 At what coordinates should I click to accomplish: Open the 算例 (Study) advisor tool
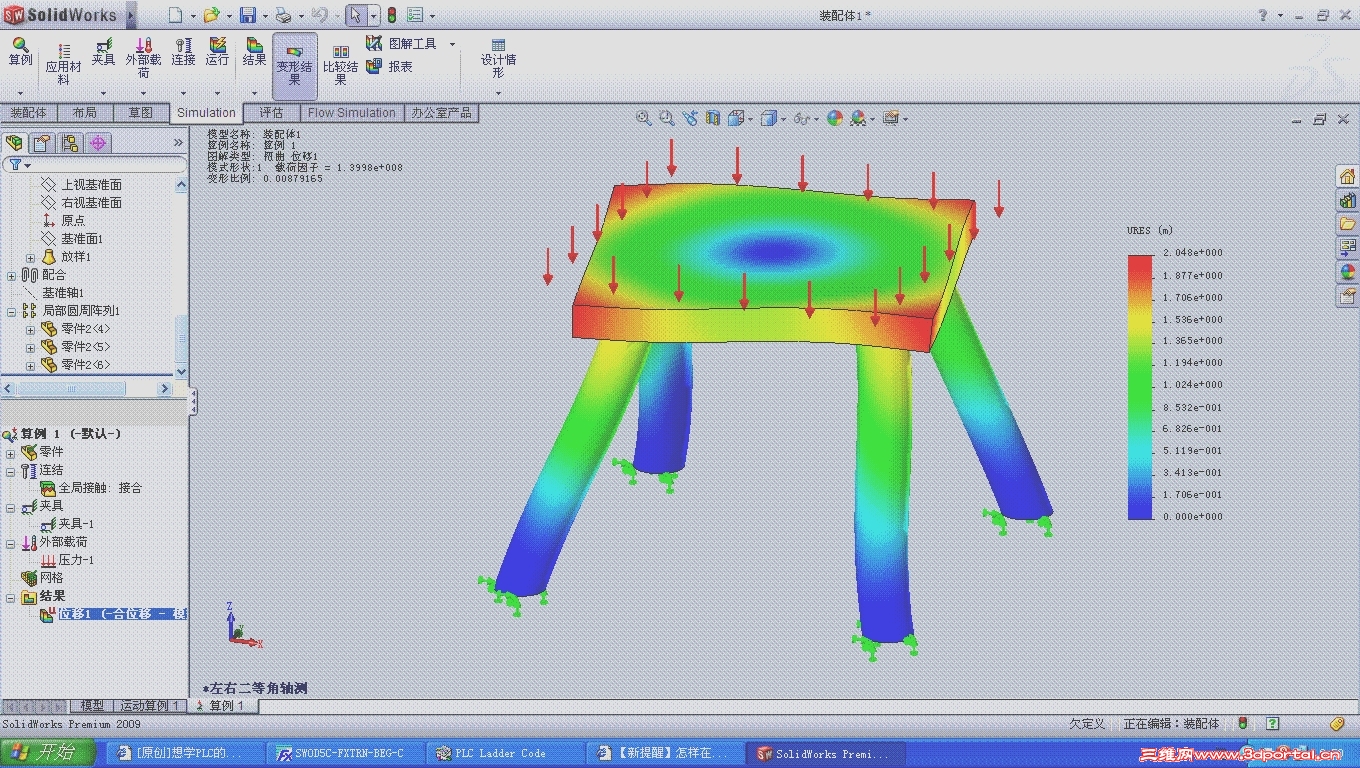click(20, 53)
